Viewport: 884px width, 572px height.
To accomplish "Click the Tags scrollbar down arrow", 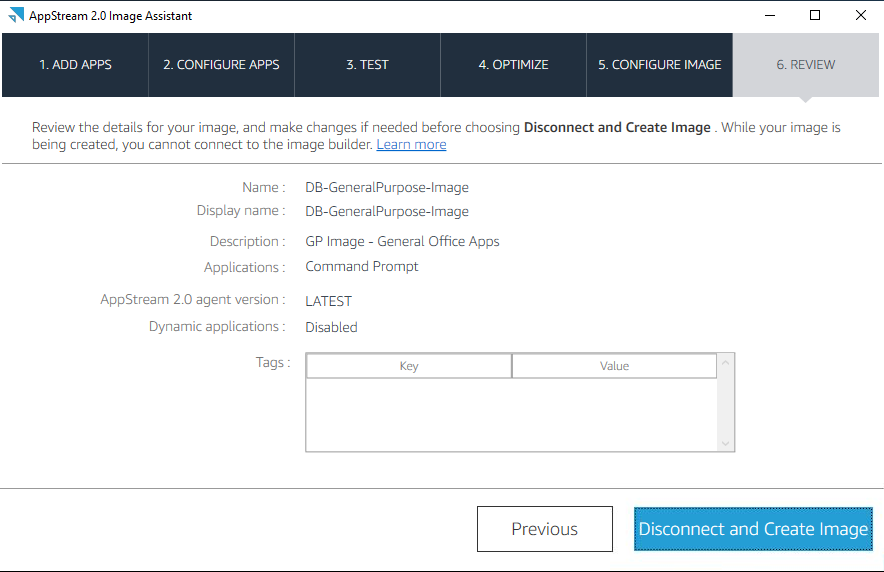I will pos(726,444).
